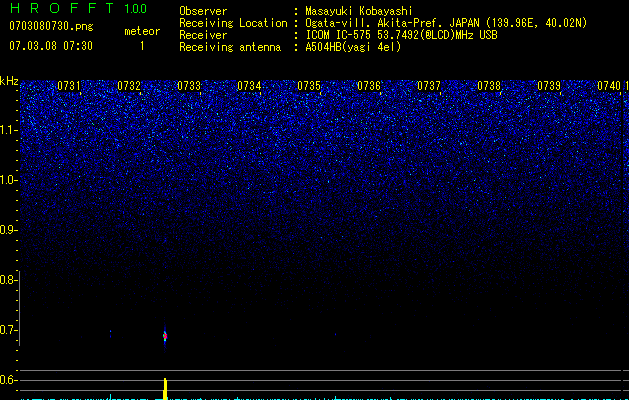Click the date stamp 07.03.08 07:30
The width and height of the screenshot is (629, 400).
point(51,46)
